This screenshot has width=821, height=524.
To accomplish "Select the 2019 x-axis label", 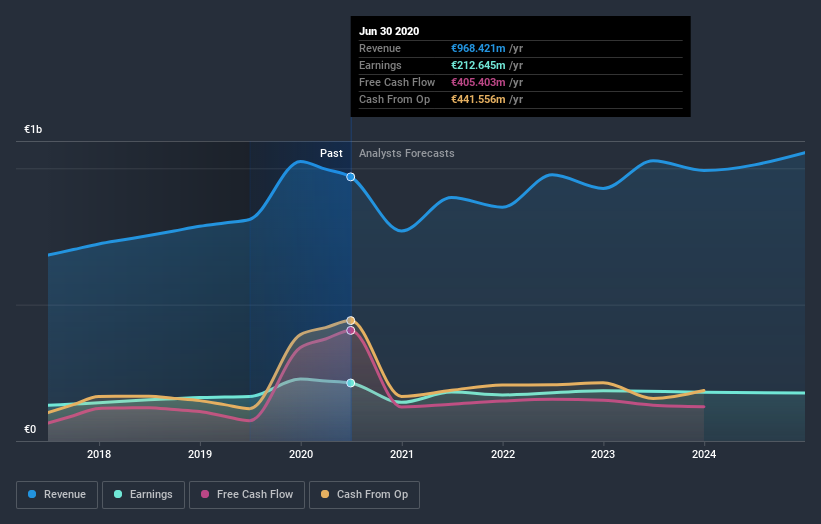I will point(200,454).
